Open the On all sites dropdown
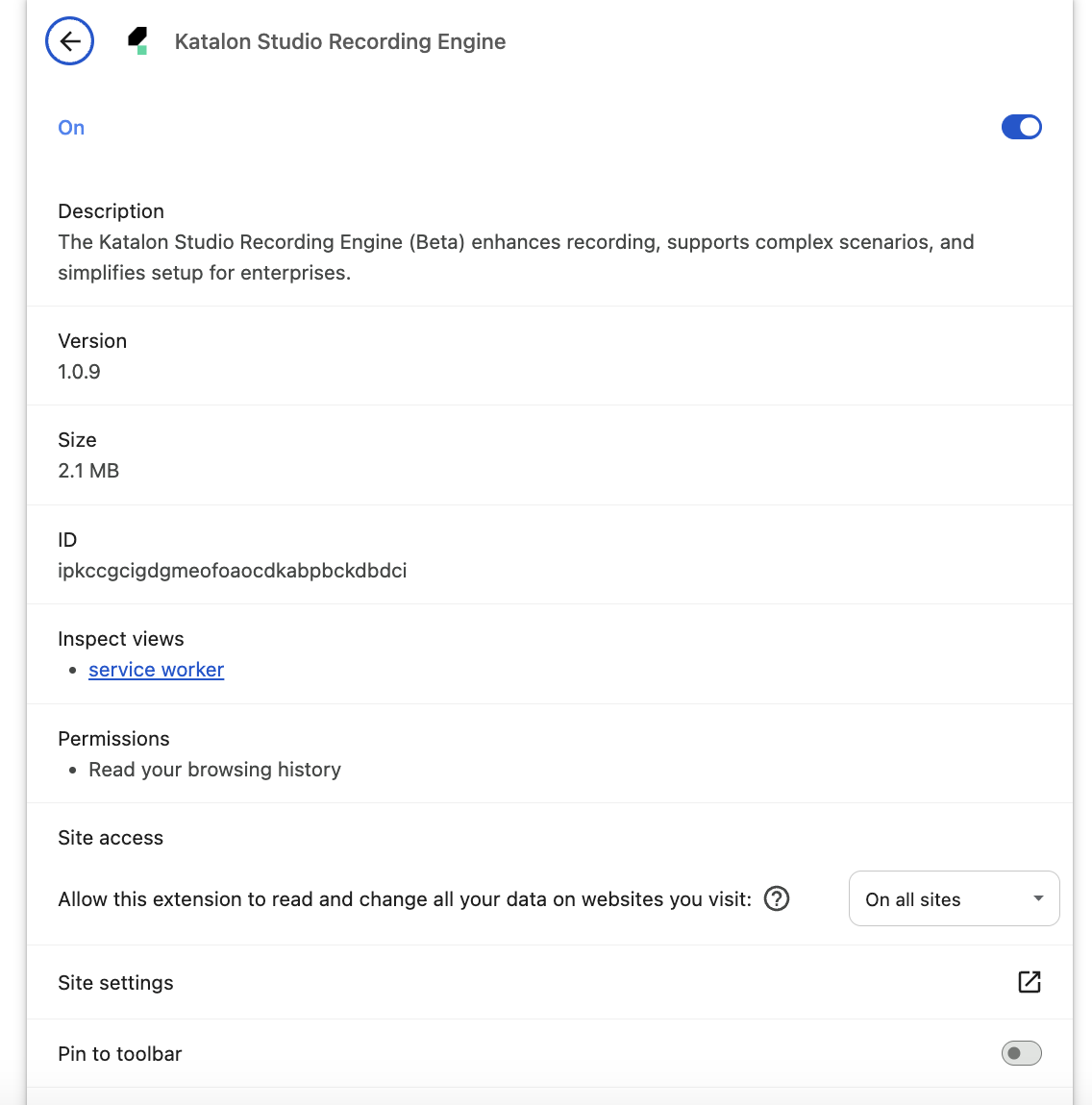 954,898
